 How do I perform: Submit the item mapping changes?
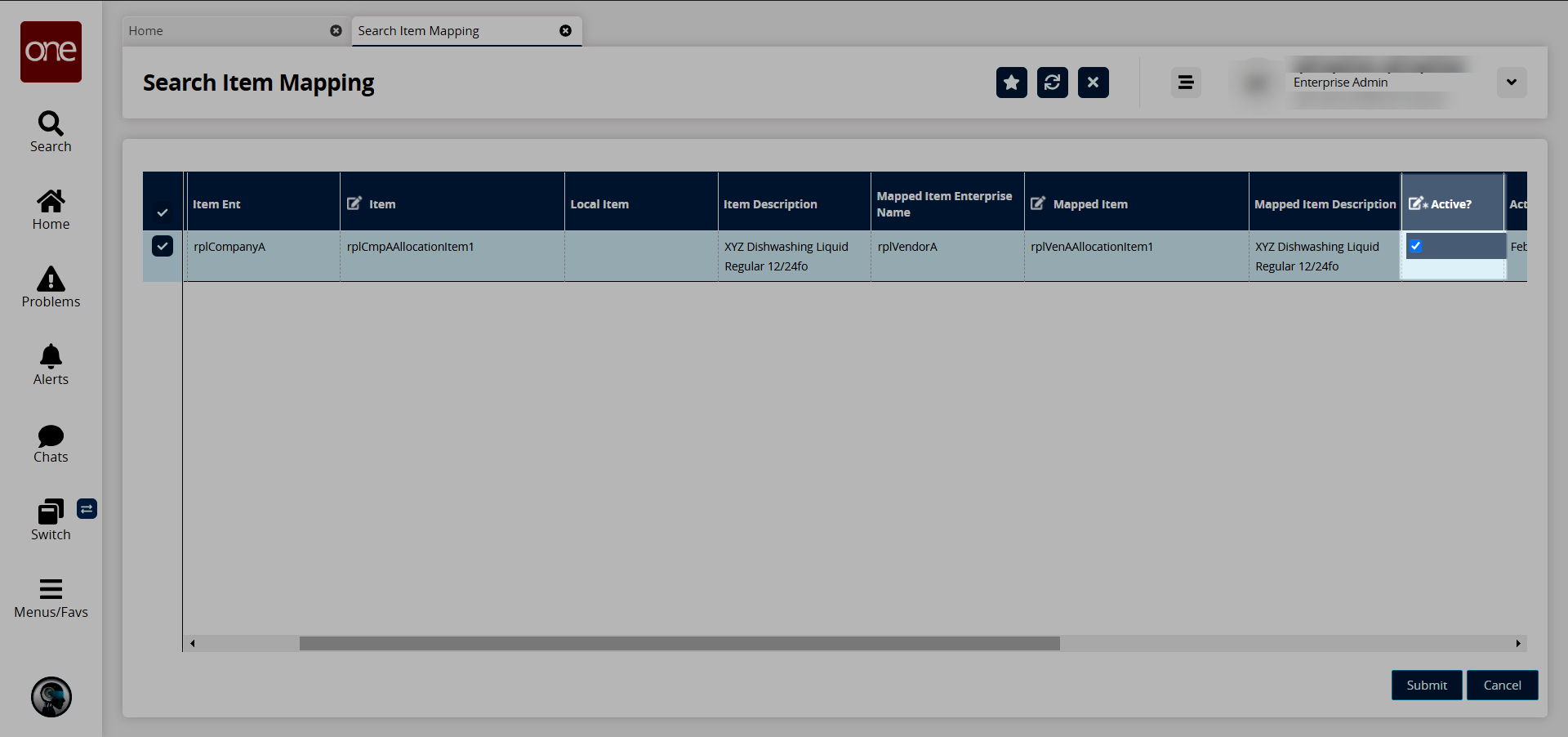tap(1427, 686)
